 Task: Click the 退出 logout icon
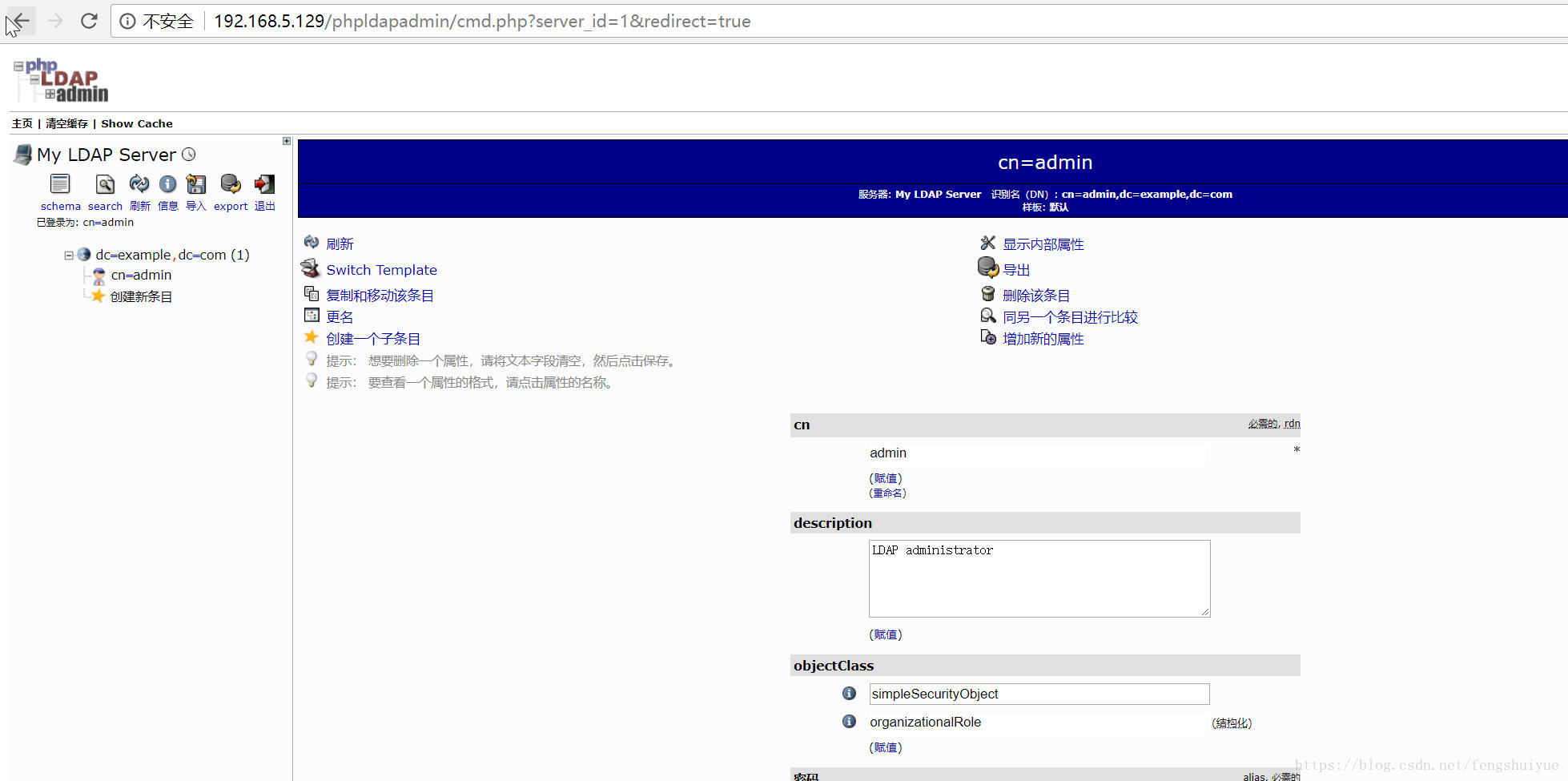click(264, 184)
